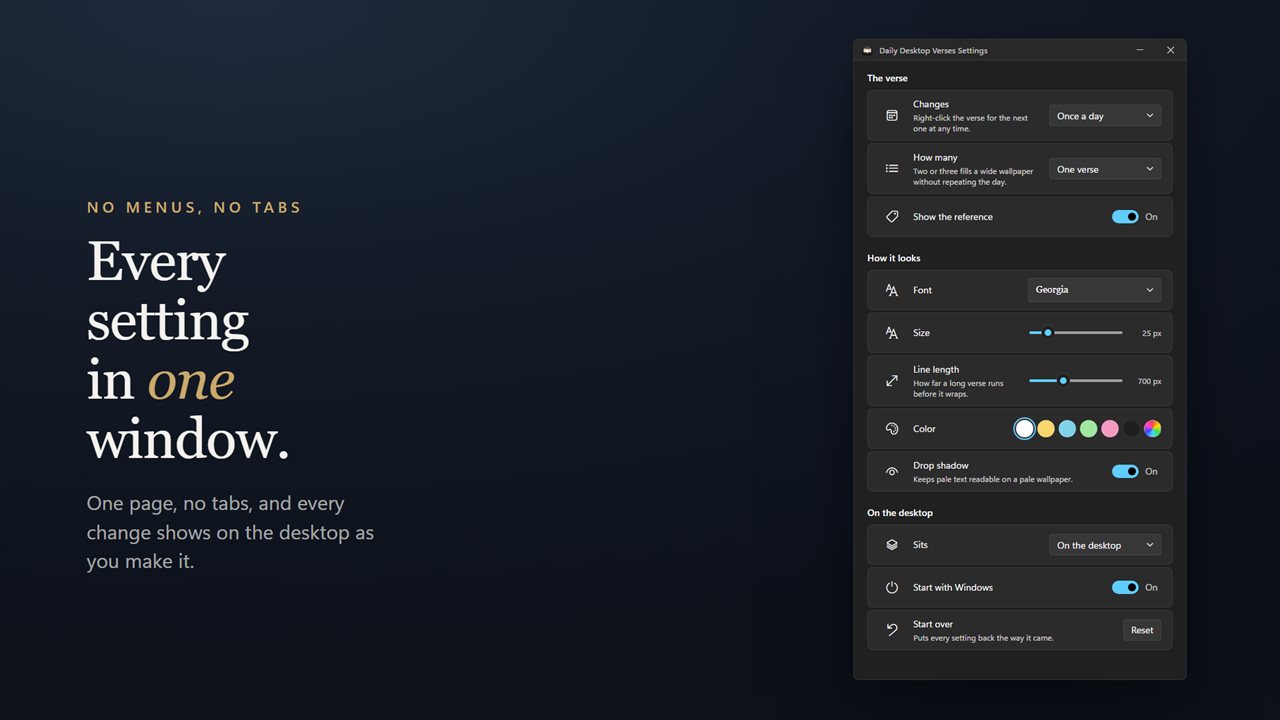Click the eye icon beside Drop shadow
This screenshot has height=720, width=1280.
[x=892, y=472]
